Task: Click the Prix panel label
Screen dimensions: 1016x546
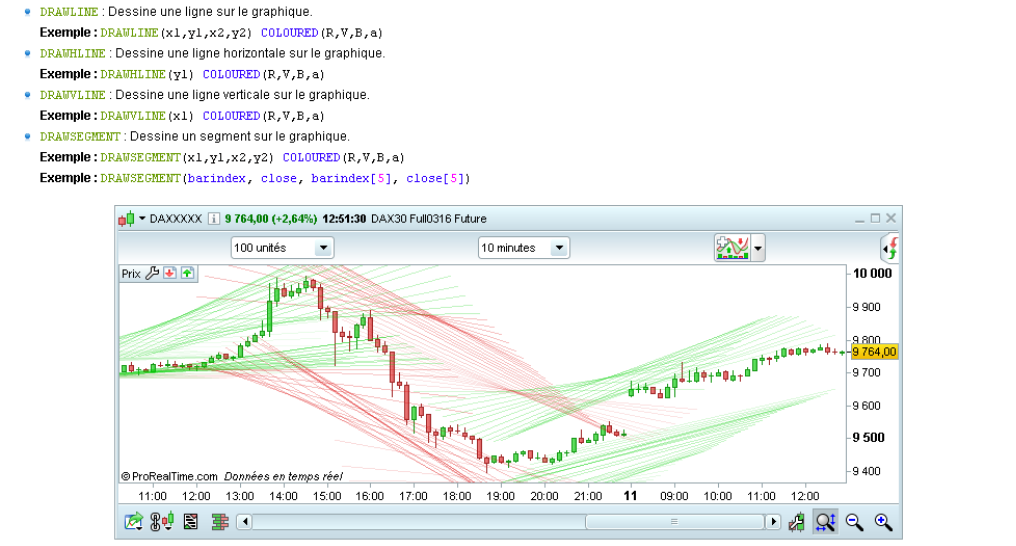Action: tap(131, 274)
